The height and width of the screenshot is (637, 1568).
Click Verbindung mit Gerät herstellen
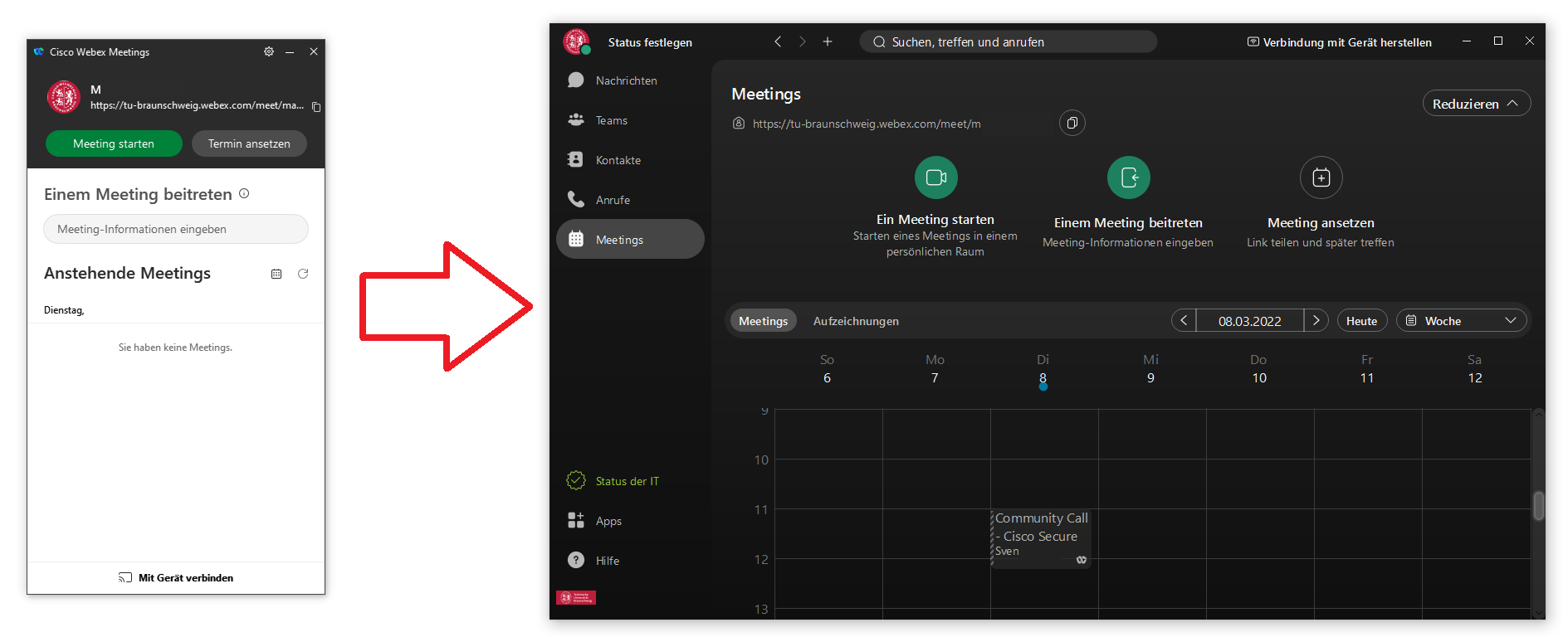click(x=1340, y=42)
